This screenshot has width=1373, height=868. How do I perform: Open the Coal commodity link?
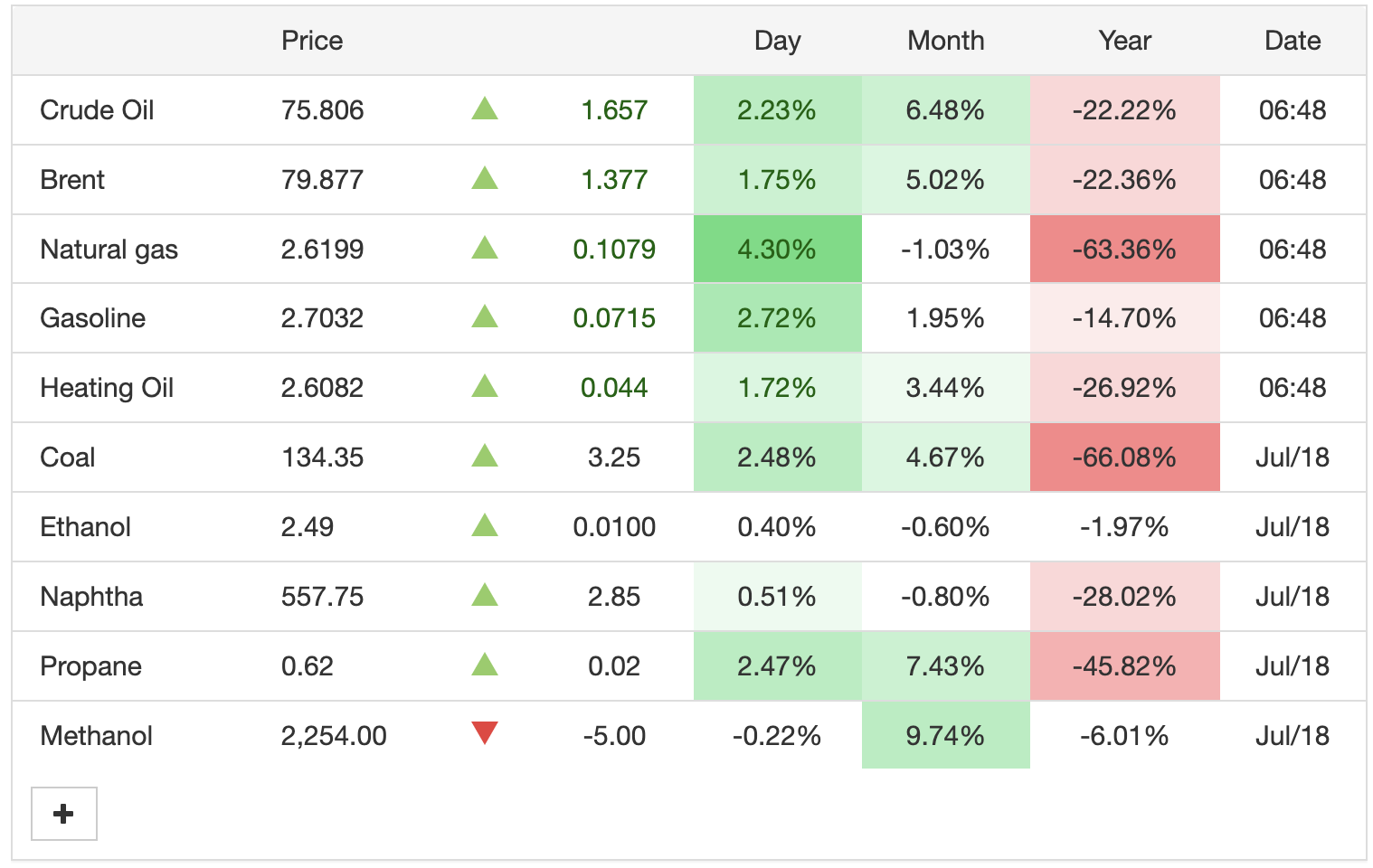68,458
